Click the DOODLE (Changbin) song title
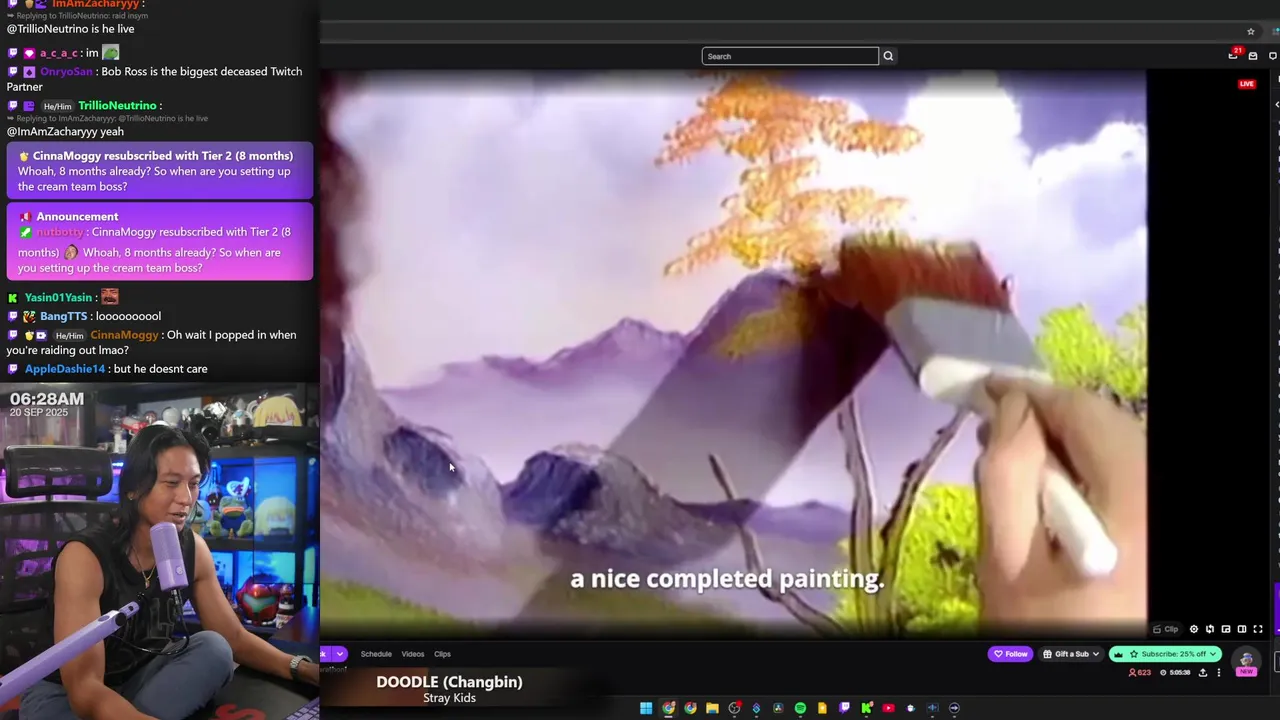 coord(449,682)
